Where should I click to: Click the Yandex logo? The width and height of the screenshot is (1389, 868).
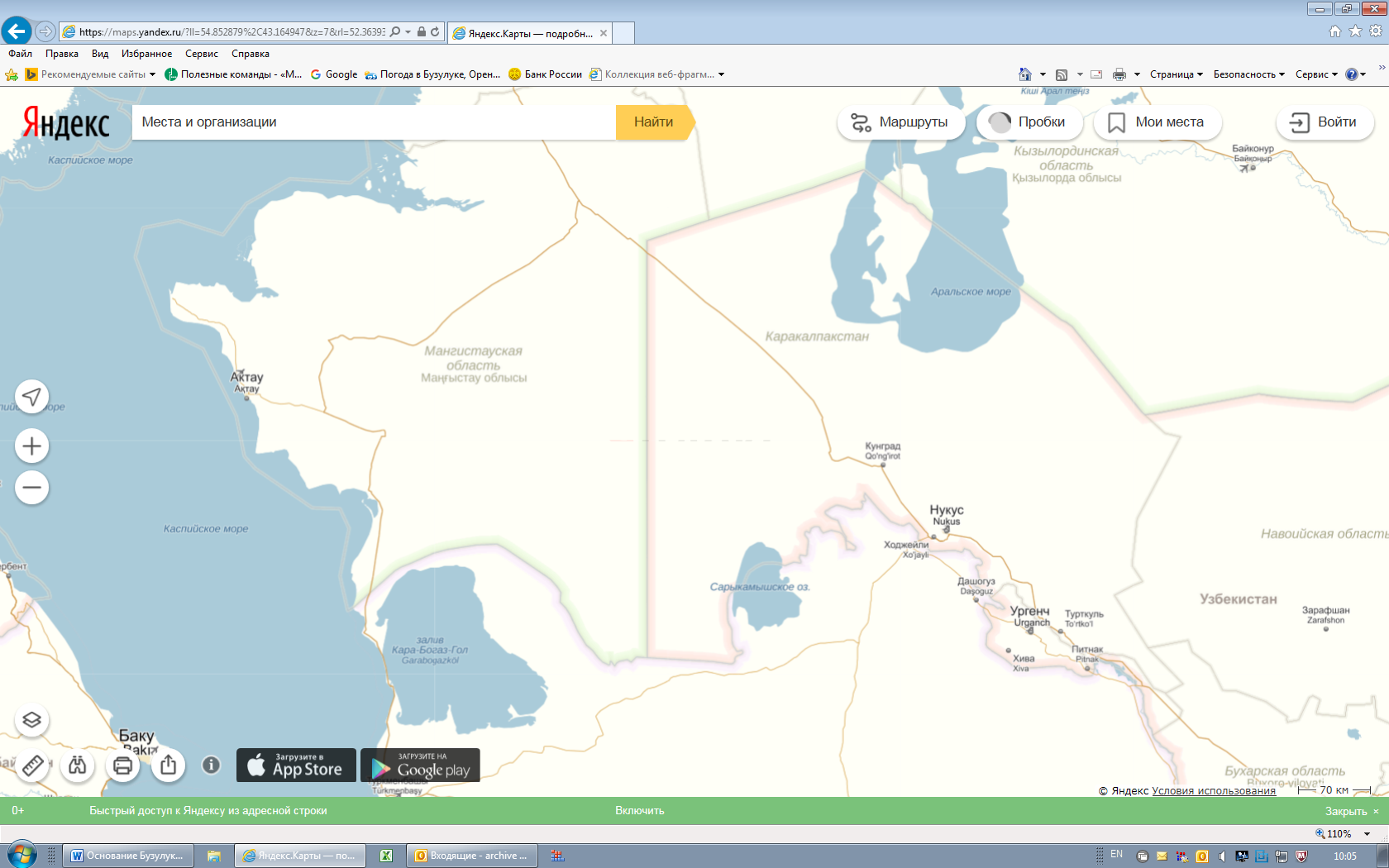coord(66,123)
